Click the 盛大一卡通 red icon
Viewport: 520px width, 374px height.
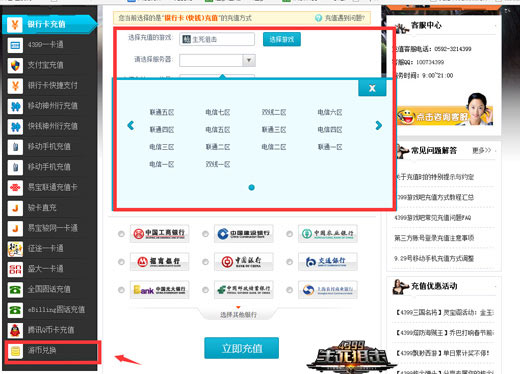15,269
